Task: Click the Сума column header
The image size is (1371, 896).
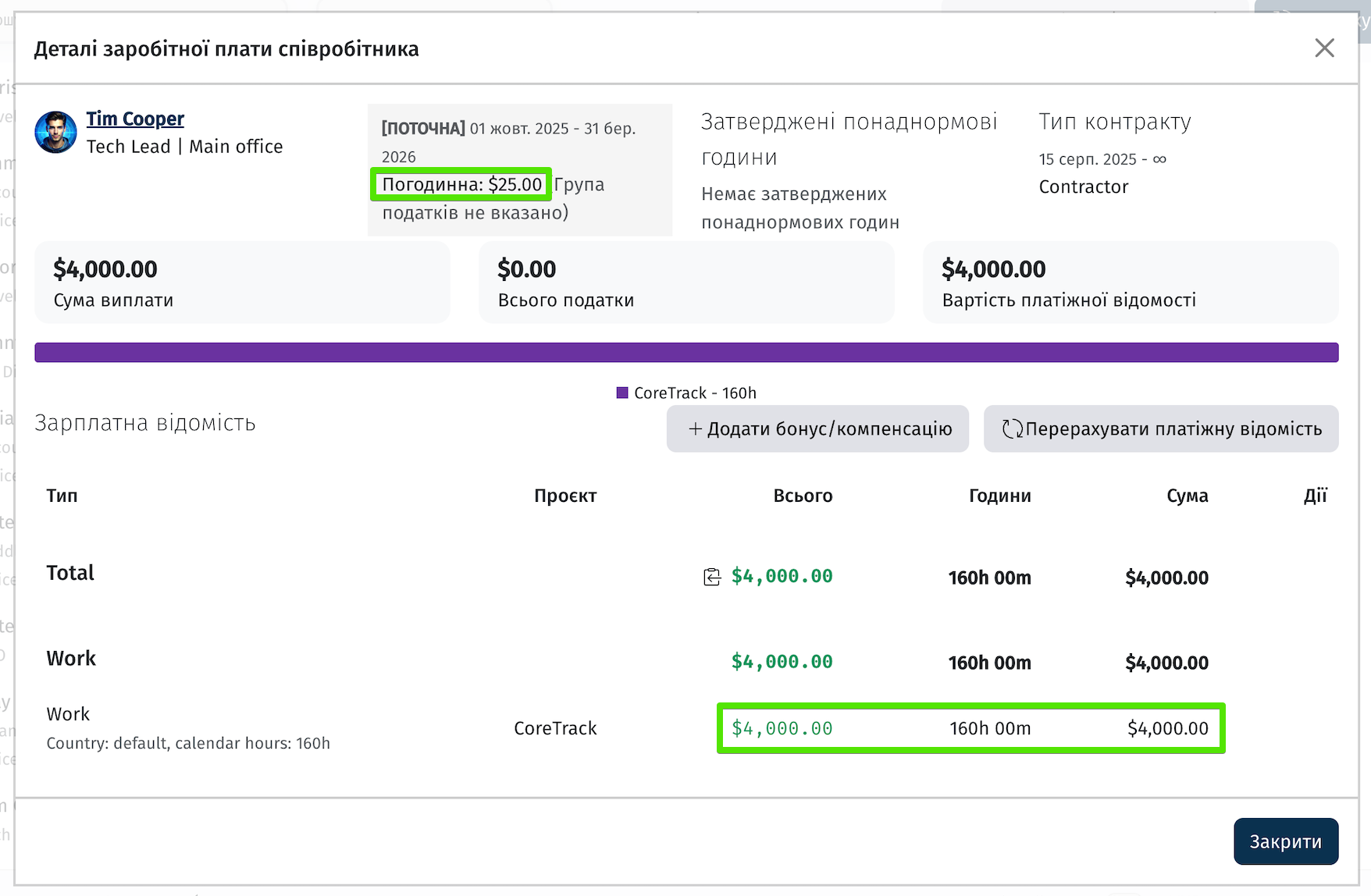Action: [1187, 496]
